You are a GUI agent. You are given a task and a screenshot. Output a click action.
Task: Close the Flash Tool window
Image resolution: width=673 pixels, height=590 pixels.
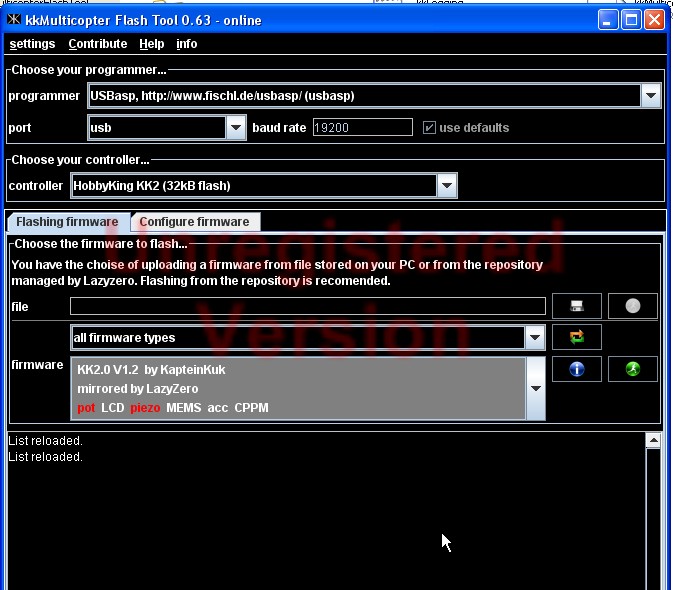point(655,20)
